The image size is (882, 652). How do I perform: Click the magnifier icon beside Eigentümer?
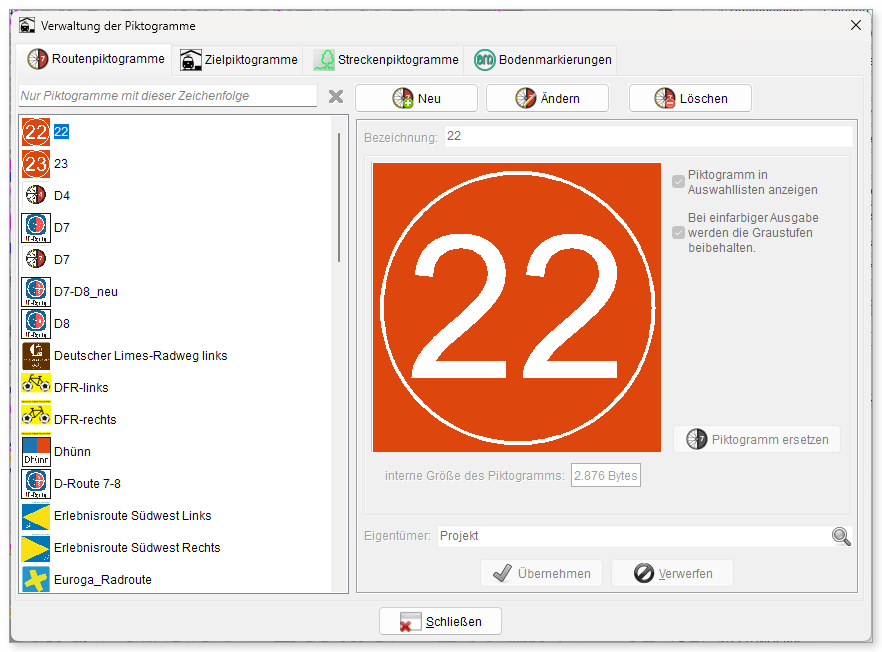click(x=841, y=536)
